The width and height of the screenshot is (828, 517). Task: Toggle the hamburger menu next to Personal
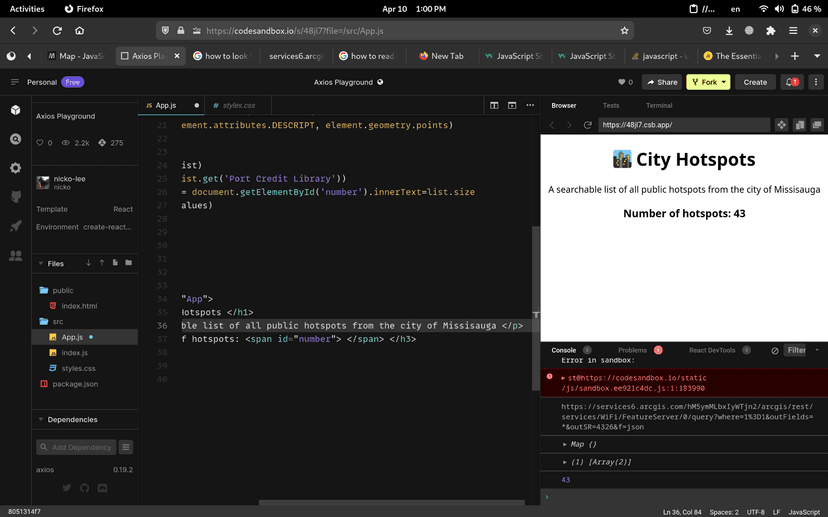click(x=14, y=82)
